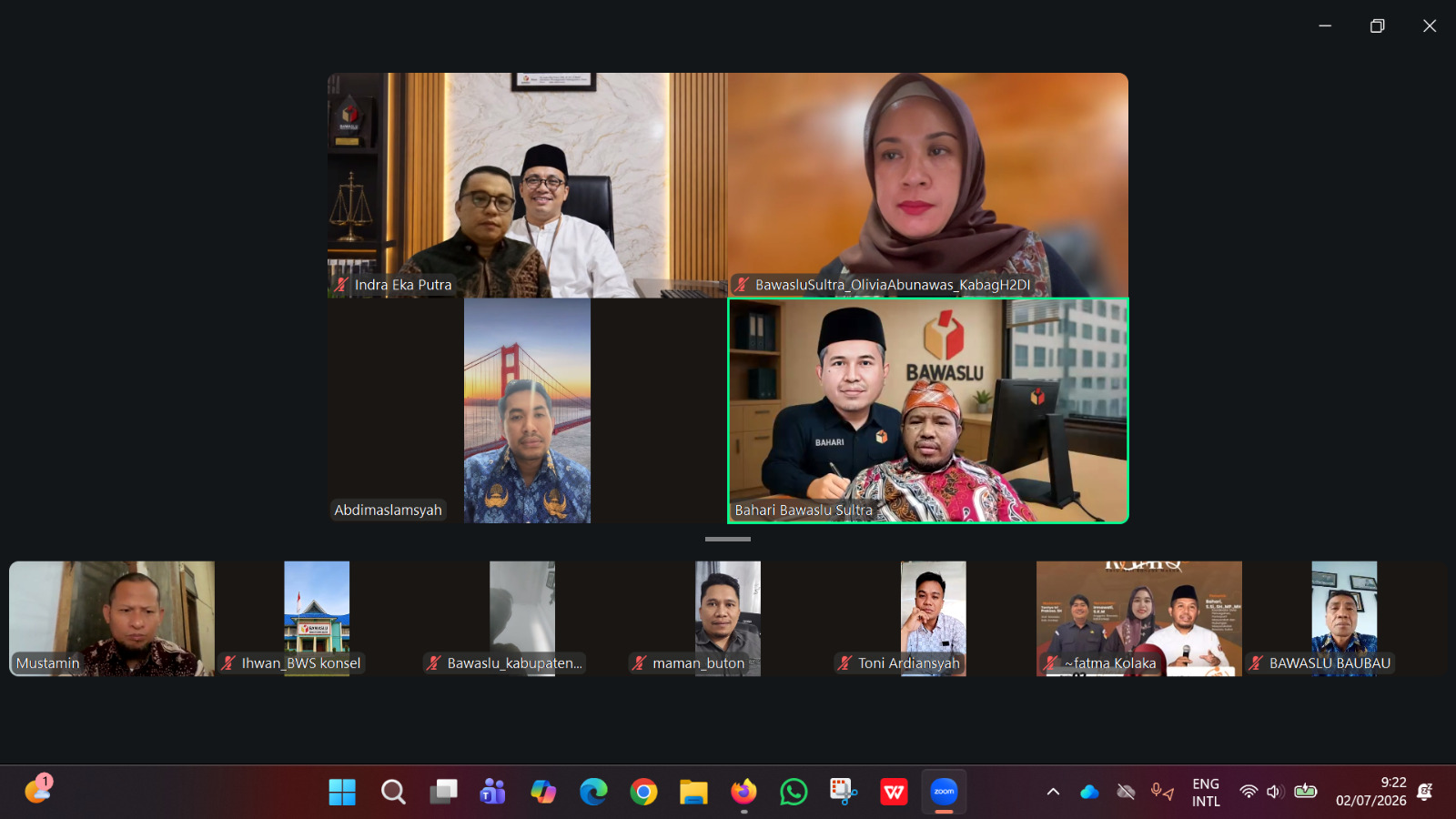Click the divider handle between the gallery rows
Image resolution: width=1456 pixels, height=819 pixels.
[728, 540]
